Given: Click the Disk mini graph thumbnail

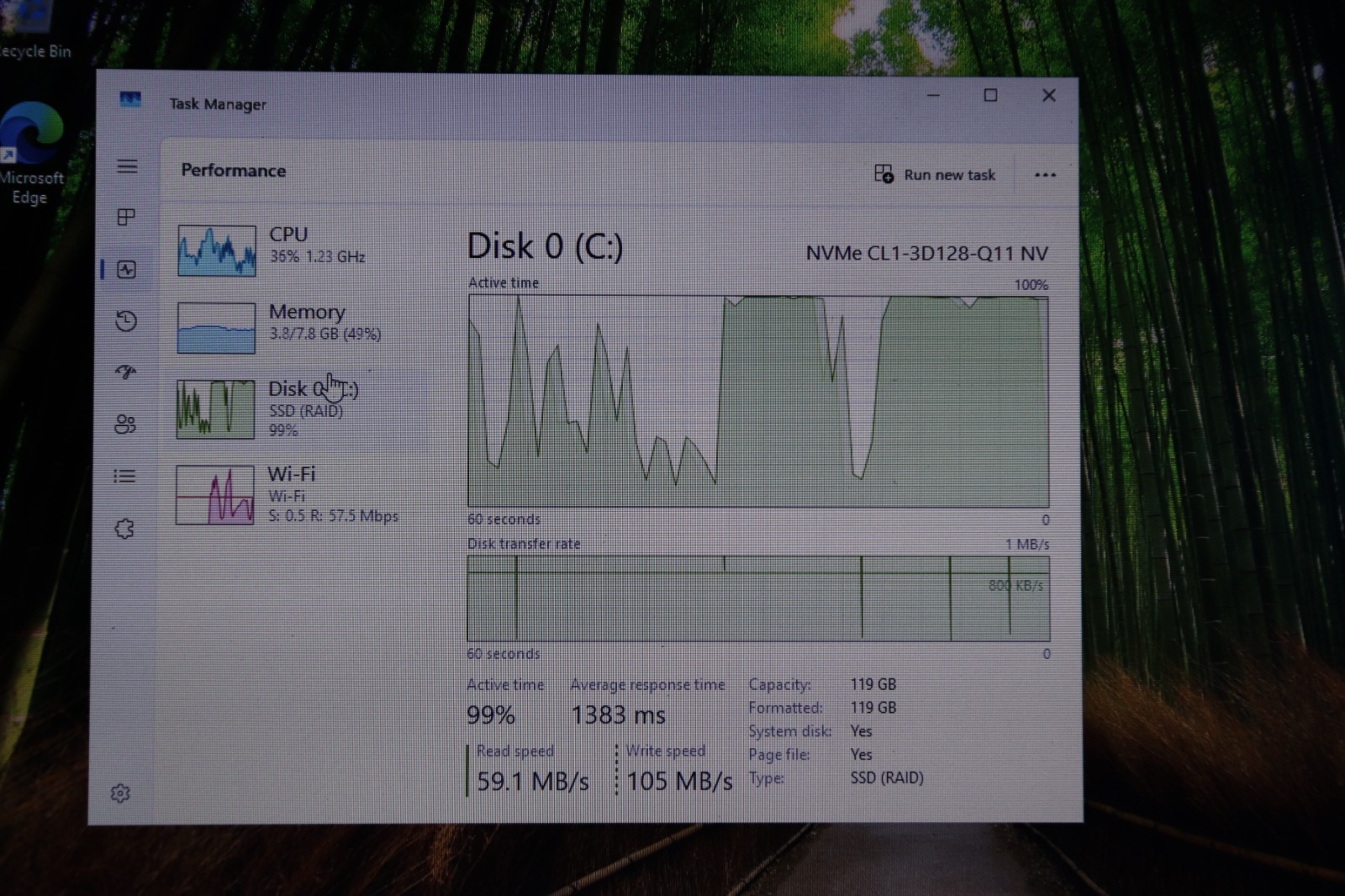Looking at the screenshot, I should (x=215, y=409).
